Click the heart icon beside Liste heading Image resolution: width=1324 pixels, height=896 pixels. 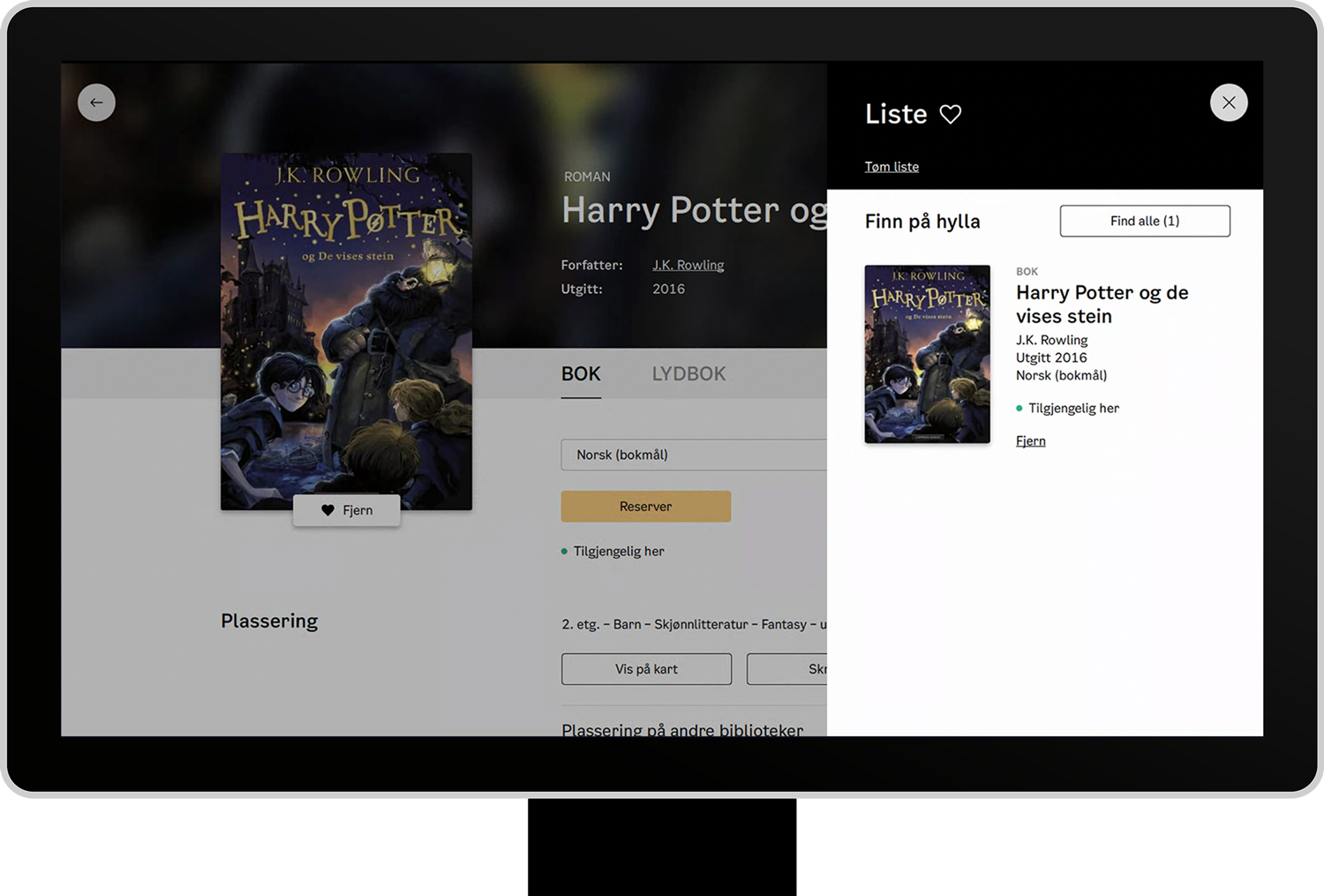pos(950,115)
